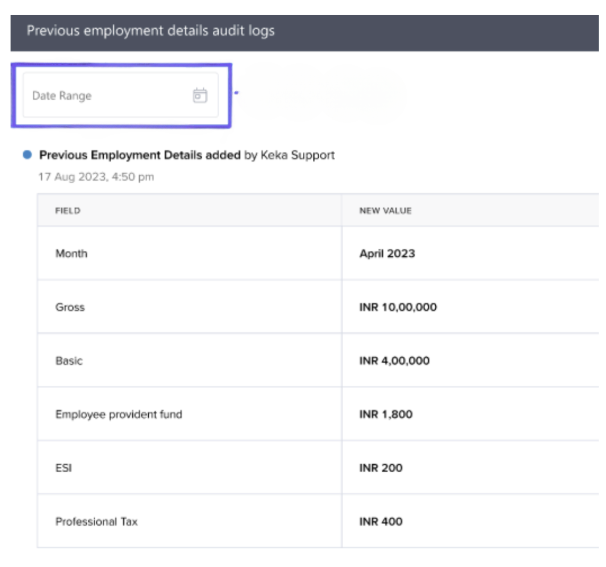Screen dimensions: 606x567
Task: Click 'Previous Employment Details added' entry heading
Action: coord(140,155)
